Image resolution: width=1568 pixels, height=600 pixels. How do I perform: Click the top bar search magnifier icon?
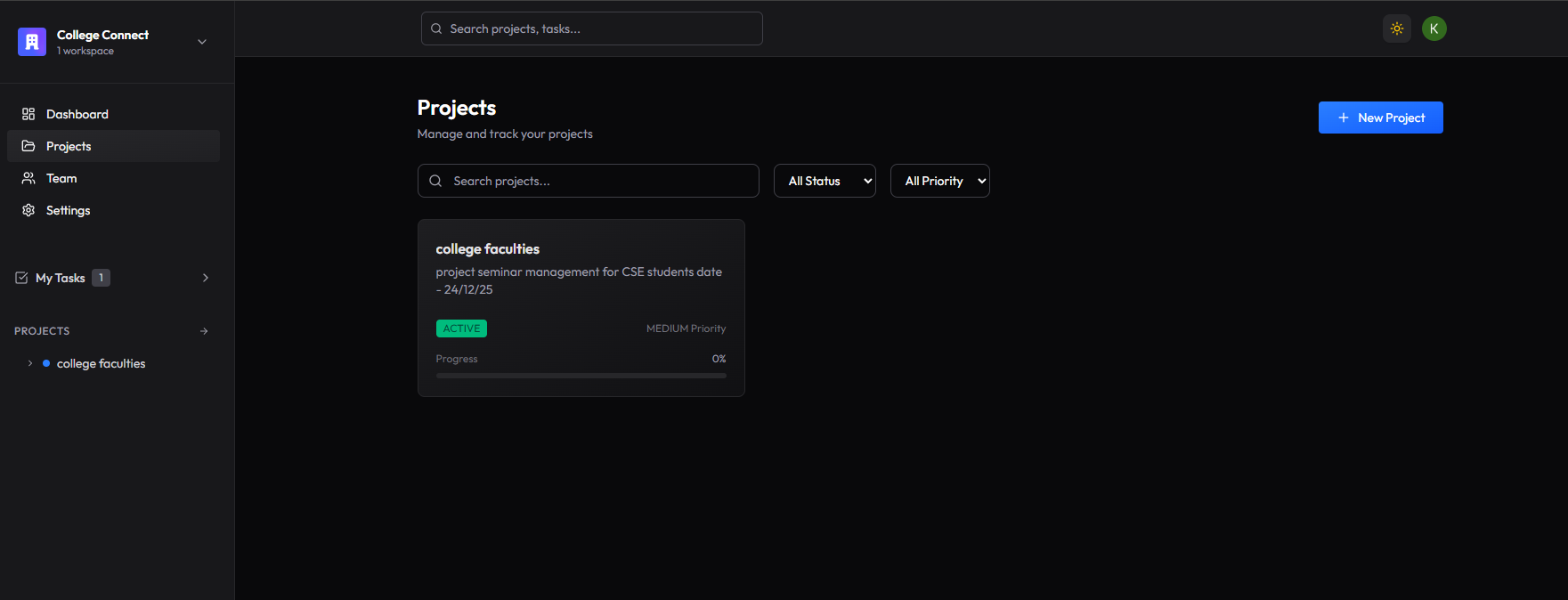point(436,28)
